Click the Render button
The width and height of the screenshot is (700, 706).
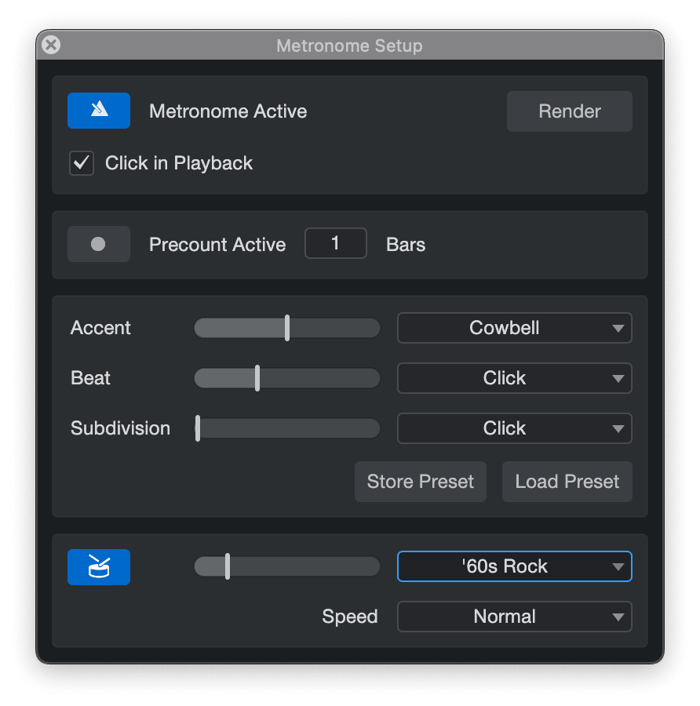pyautogui.click(x=569, y=111)
